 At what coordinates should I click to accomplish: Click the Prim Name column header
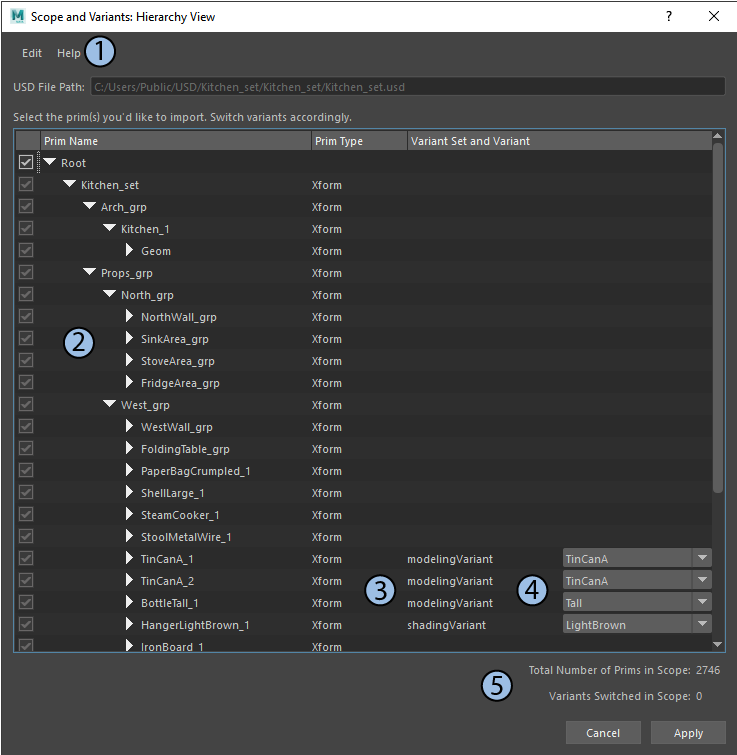[x=176, y=141]
